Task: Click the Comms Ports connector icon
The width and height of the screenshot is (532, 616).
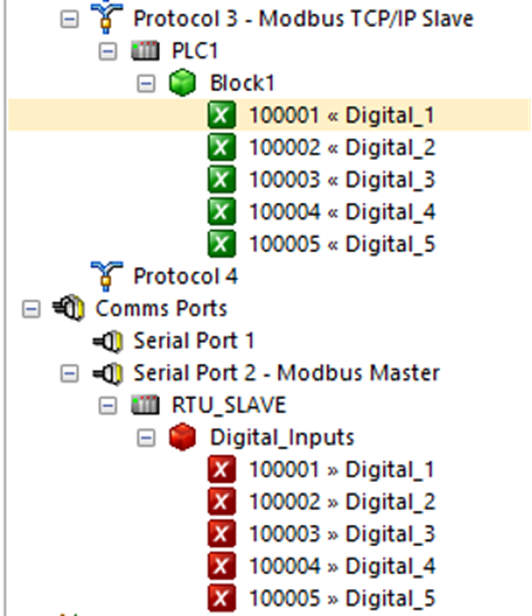Action: (x=69, y=308)
